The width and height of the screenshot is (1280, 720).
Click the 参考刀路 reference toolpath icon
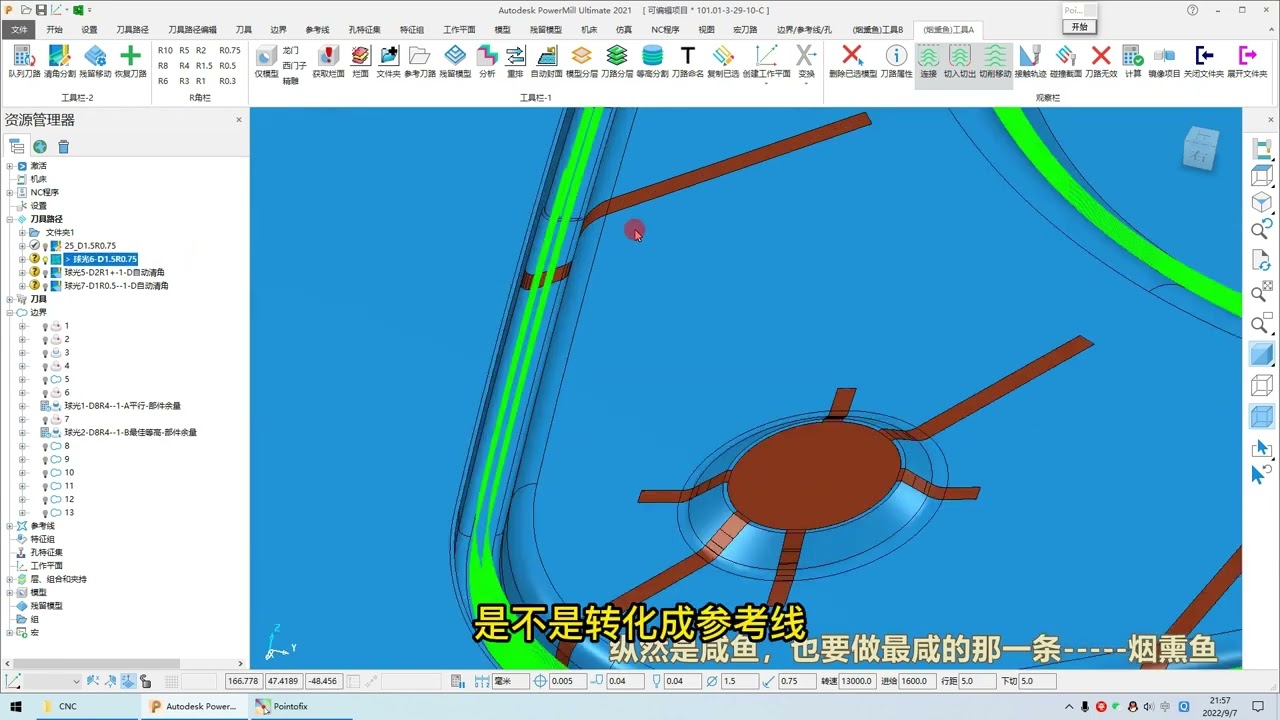(420, 61)
